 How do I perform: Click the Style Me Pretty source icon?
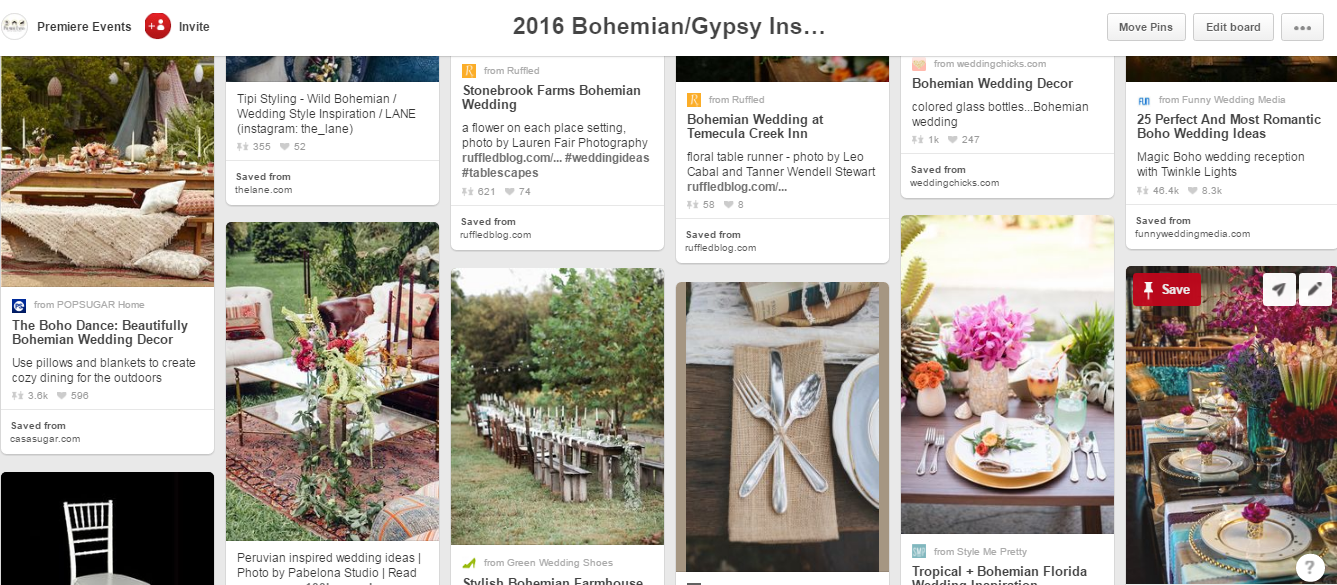pos(919,551)
